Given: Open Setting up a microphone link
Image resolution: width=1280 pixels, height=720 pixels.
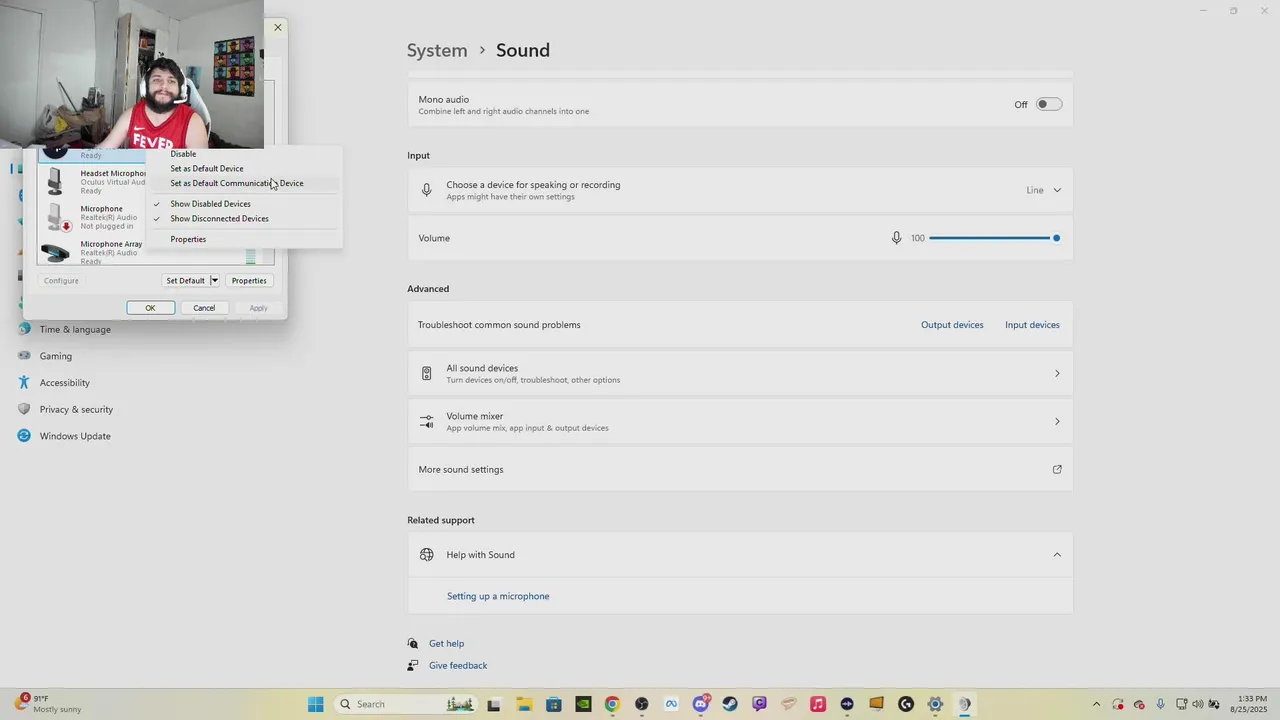Looking at the screenshot, I should click(x=498, y=596).
